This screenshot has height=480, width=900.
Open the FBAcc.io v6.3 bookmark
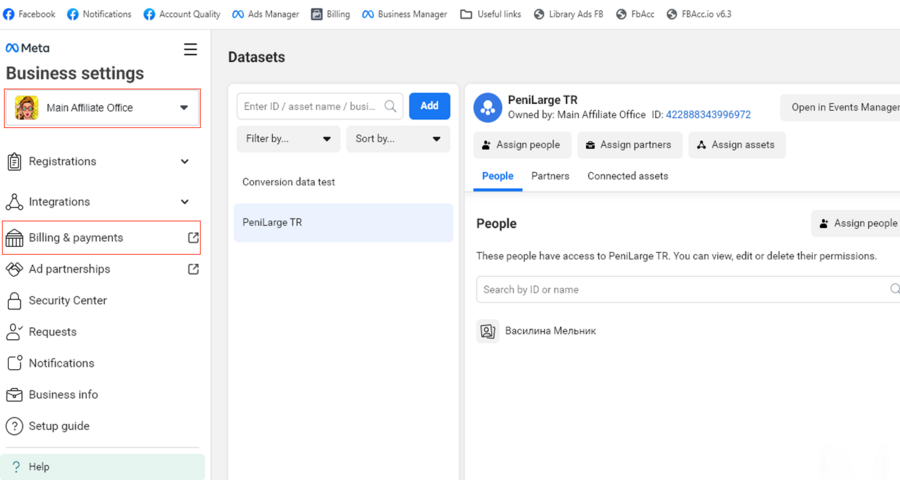point(699,14)
